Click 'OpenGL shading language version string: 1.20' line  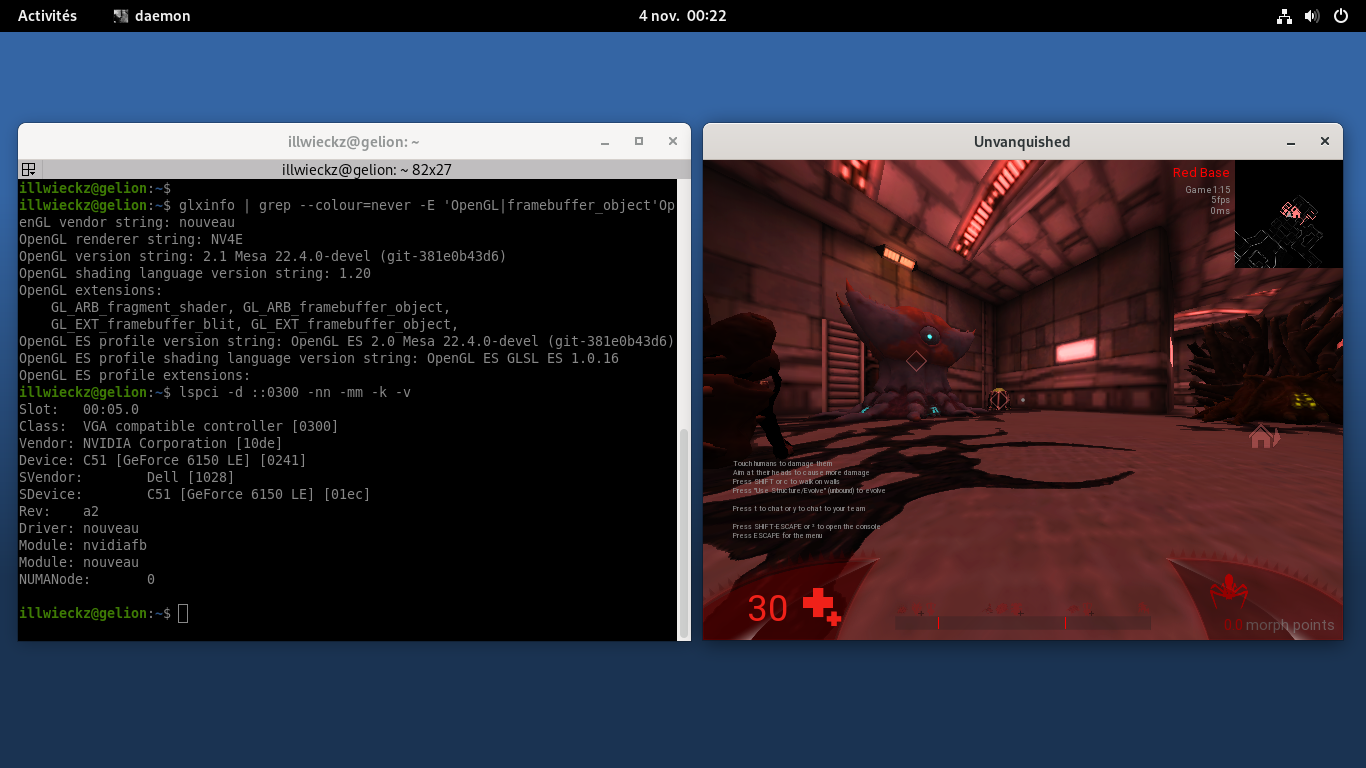tap(195, 273)
